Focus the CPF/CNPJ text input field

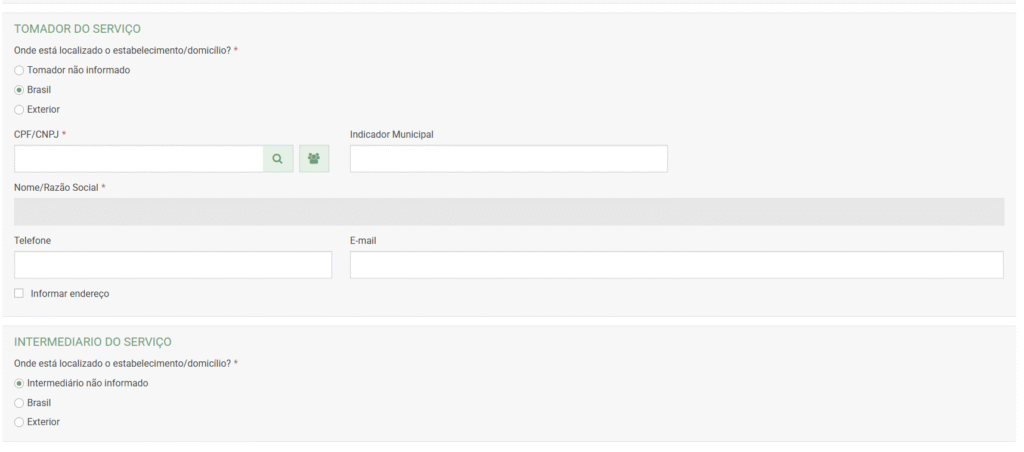tap(138, 159)
